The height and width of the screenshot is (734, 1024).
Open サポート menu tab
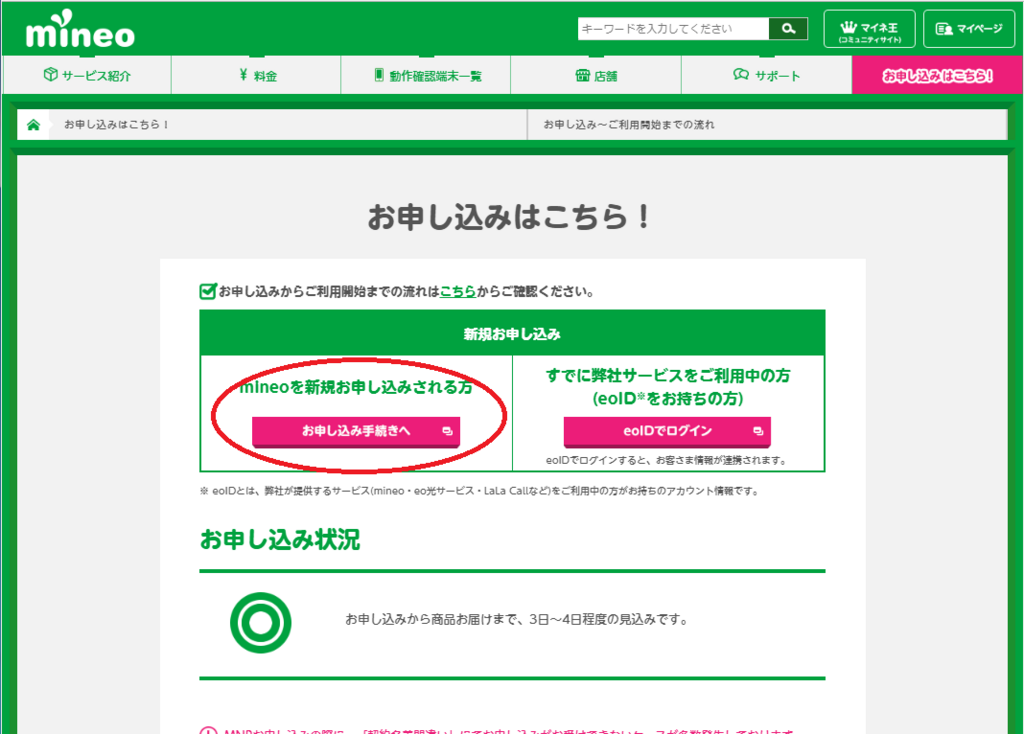tap(766, 75)
